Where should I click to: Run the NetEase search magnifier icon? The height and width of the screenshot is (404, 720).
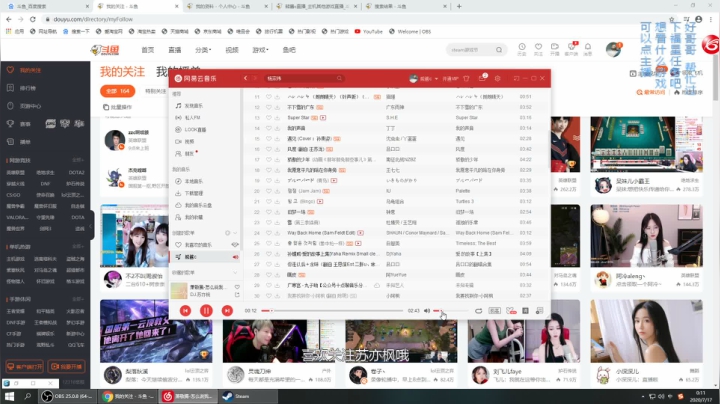pyautogui.click(x=339, y=79)
